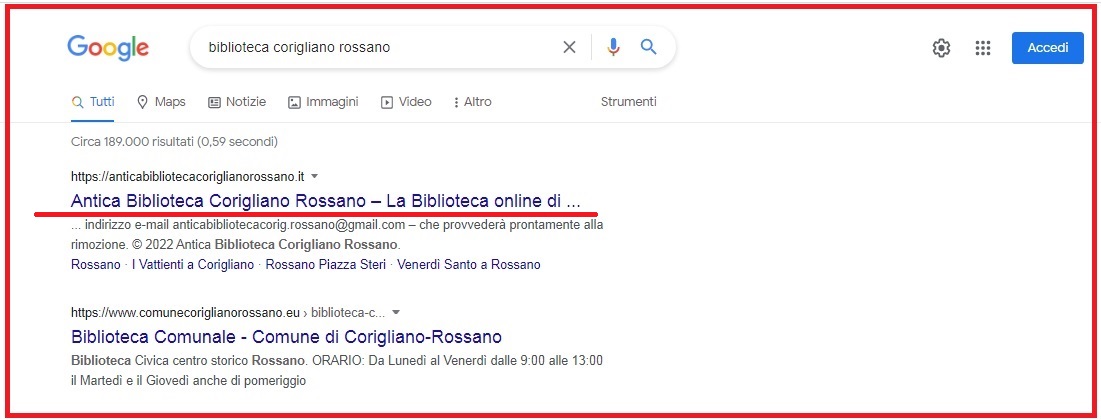Click the snippet Biblioteca Civica centro storico Rossano
Image resolution: width=1101 pixels, height=420 pixels.
pos(337,371)
